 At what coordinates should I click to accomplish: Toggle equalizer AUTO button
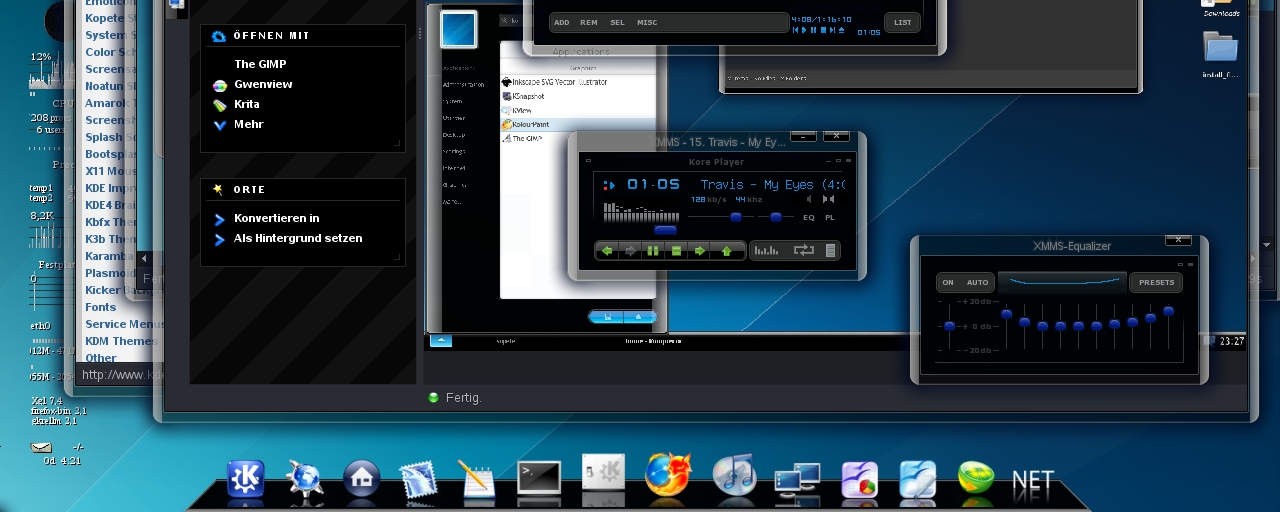pyautogui.click(x=977, y=282)
